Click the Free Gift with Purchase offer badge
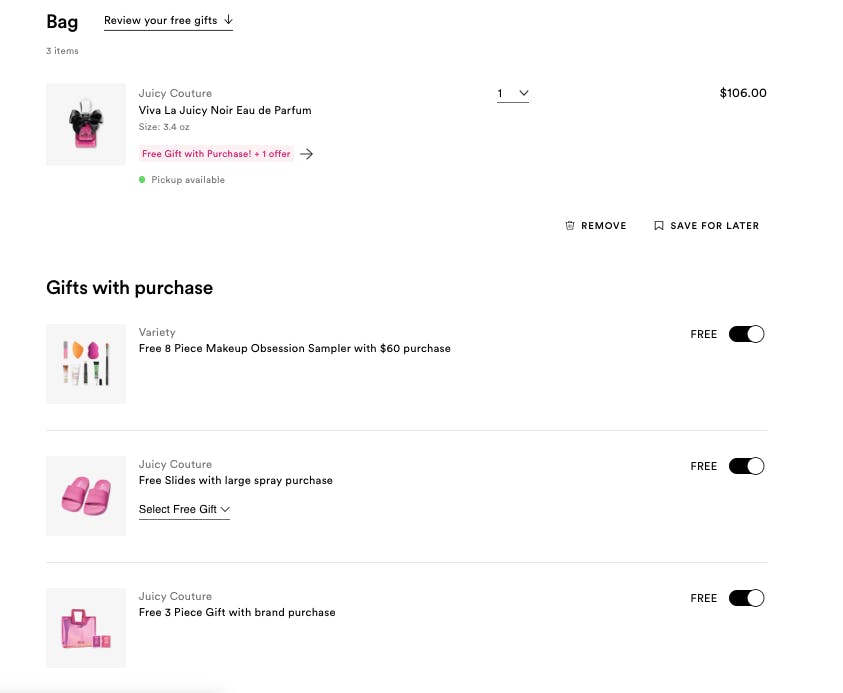 click(x=216, y=154)
